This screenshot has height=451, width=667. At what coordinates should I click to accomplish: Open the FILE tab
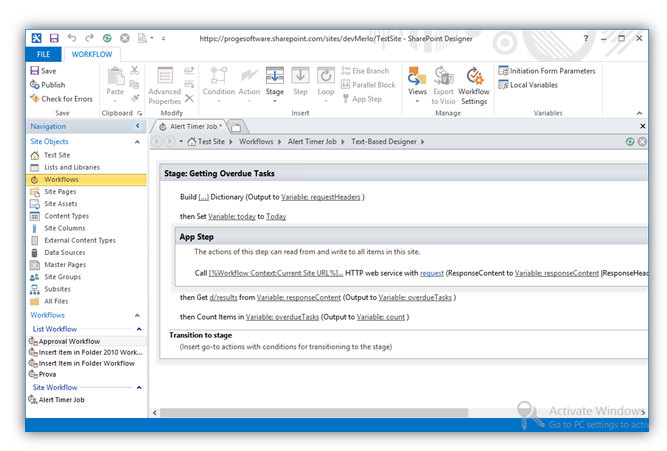click(x=43, y=53)
